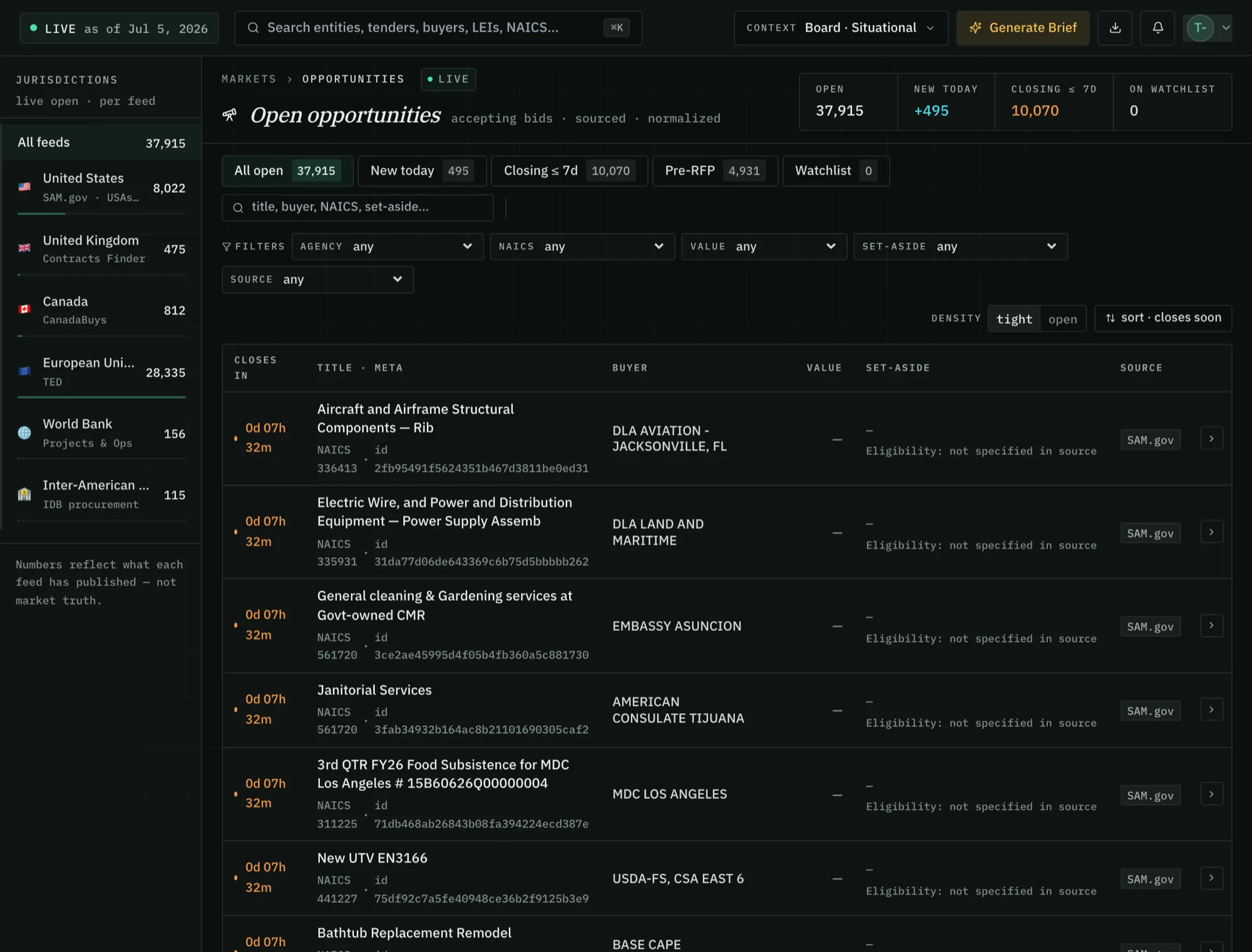This screenshot has height=952, width=1252.
Task: Switch density to open
Action: (1062, 319)
